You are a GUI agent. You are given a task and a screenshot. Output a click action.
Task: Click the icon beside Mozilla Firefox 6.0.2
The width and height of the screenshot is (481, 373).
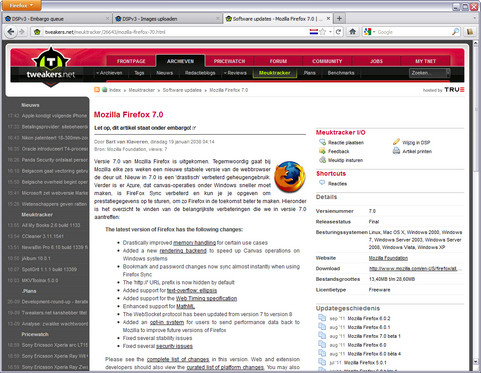click(x=322, y=318)
